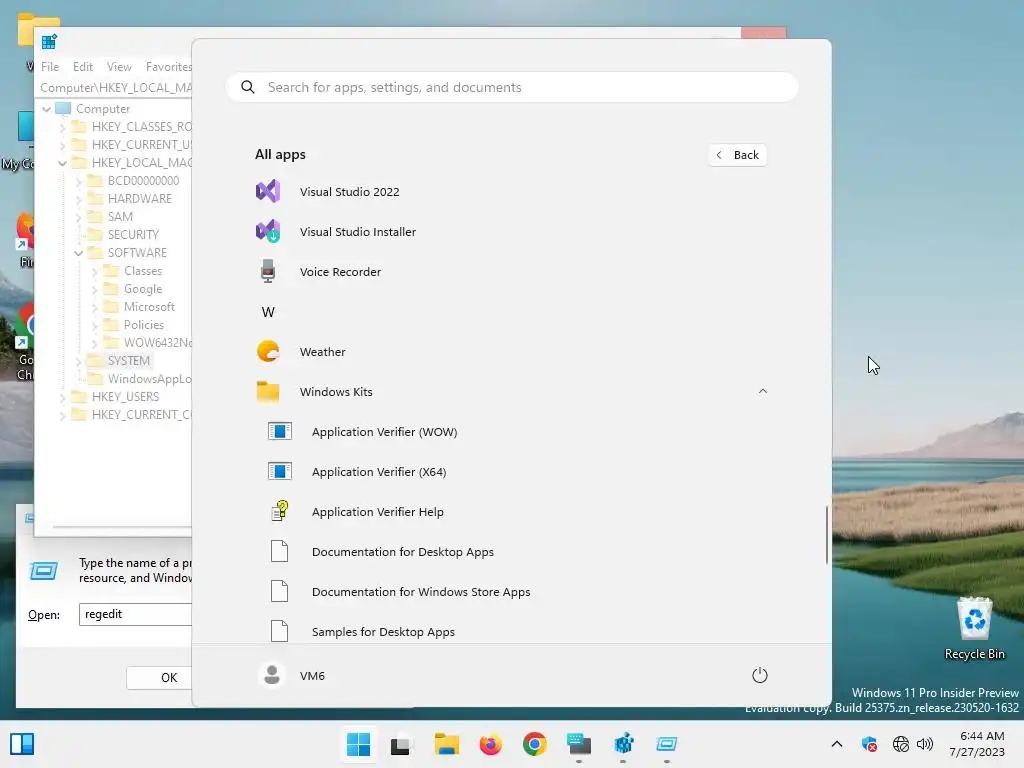Open Application Verifier Help icon
The height and width of the screenshot is (768, 1024).
tap(280, 511)
